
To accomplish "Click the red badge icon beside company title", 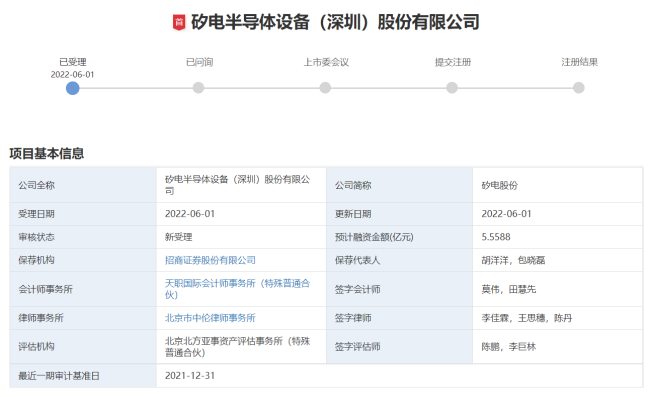I will point(179,22).
